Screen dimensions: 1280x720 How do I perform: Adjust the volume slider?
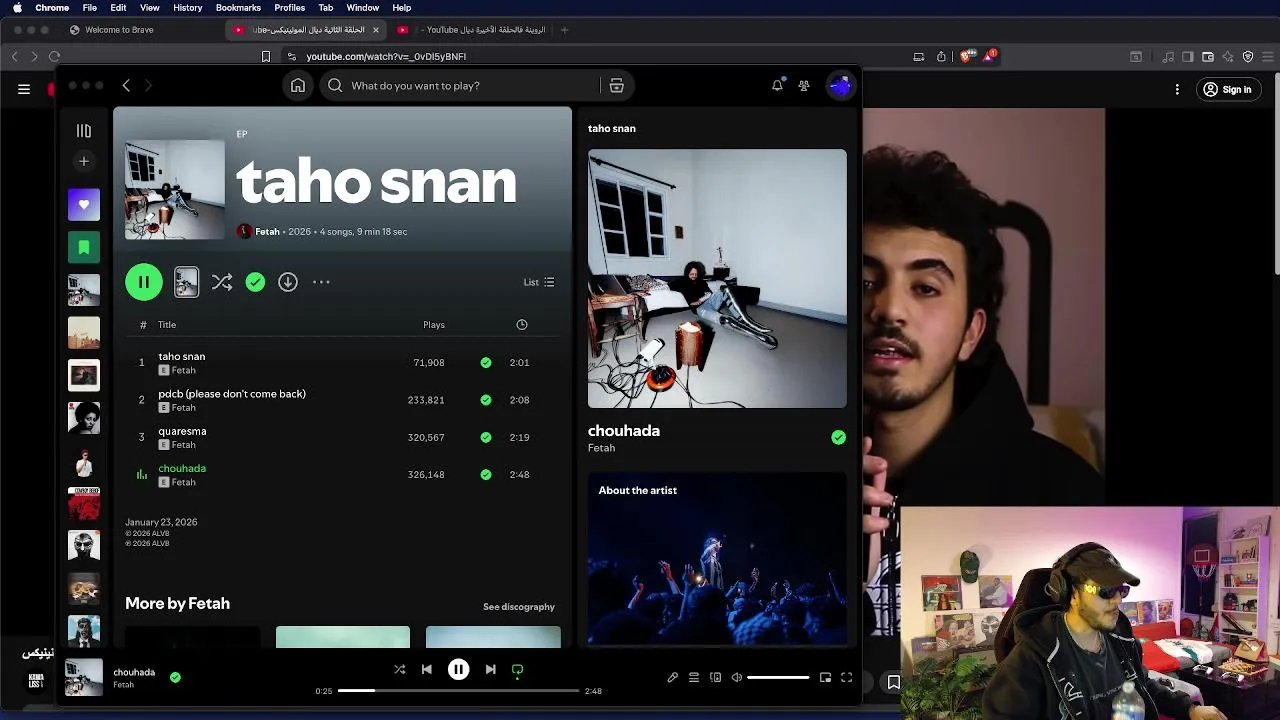(778, 678)
